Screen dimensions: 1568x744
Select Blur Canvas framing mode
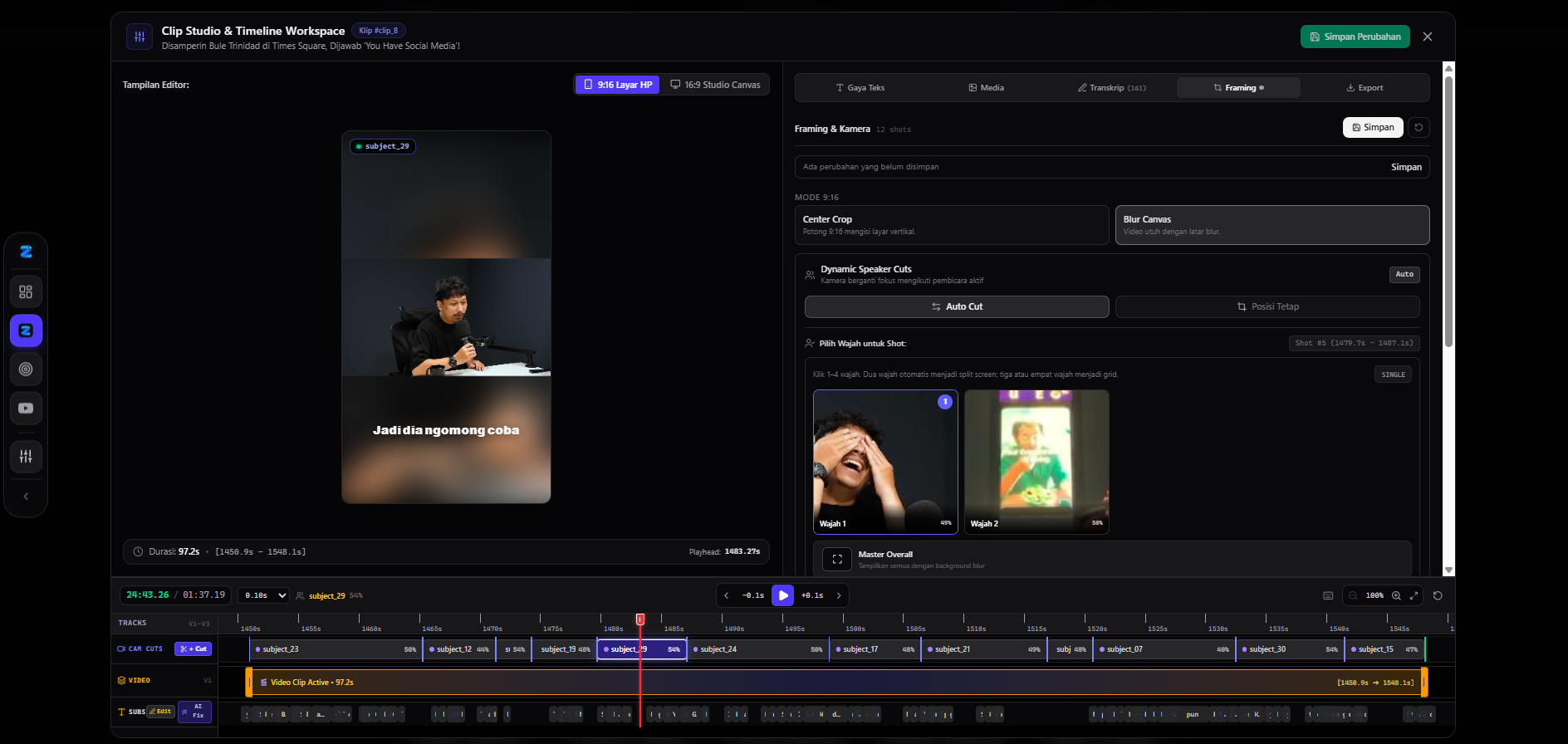click(x=1272, y=225)
